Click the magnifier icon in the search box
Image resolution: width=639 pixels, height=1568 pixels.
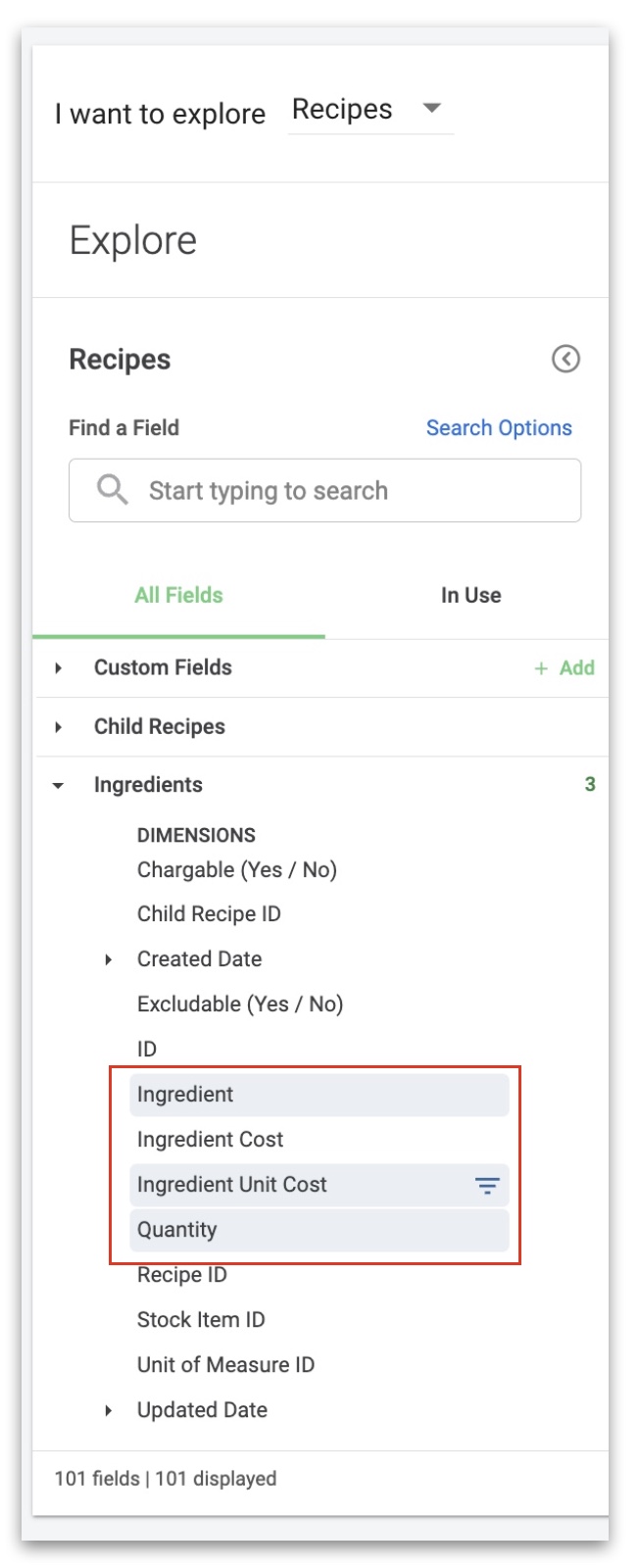(113, 489)
